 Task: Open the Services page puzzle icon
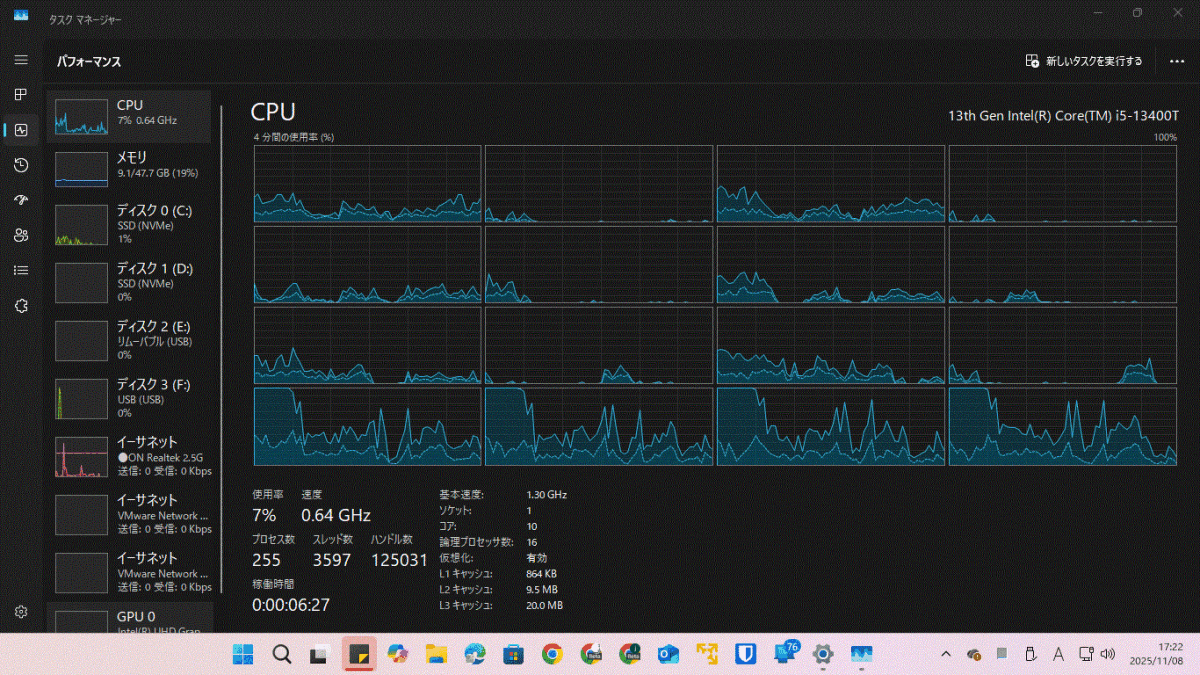[20, 306]
